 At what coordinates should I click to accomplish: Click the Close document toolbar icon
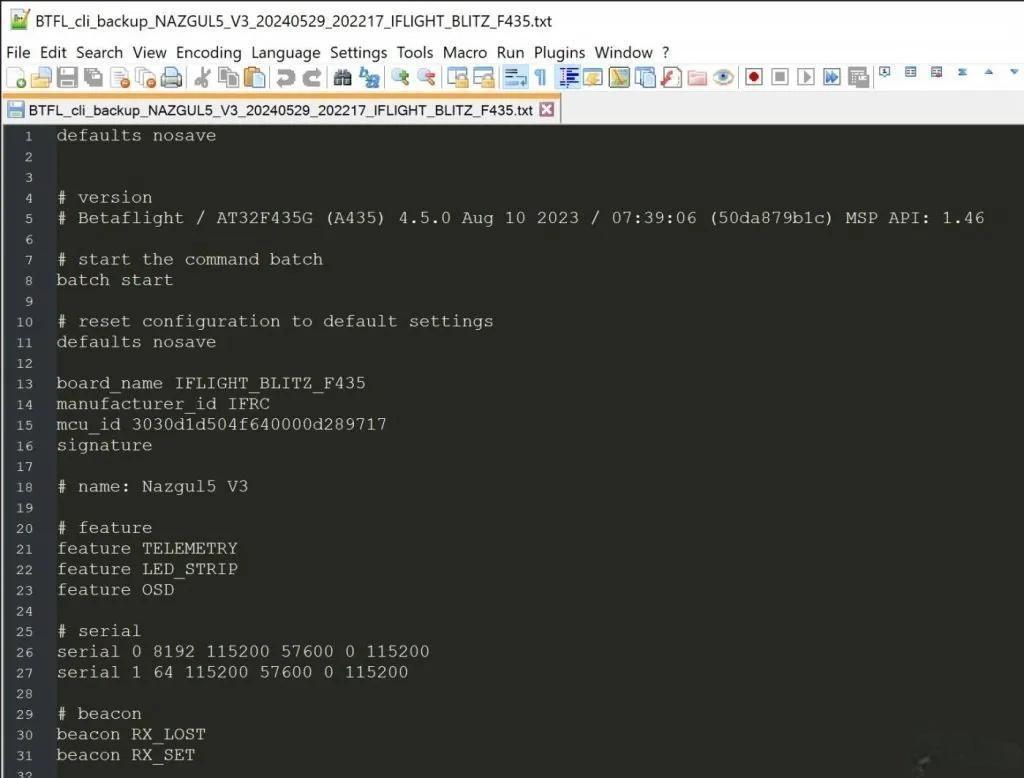120,78
